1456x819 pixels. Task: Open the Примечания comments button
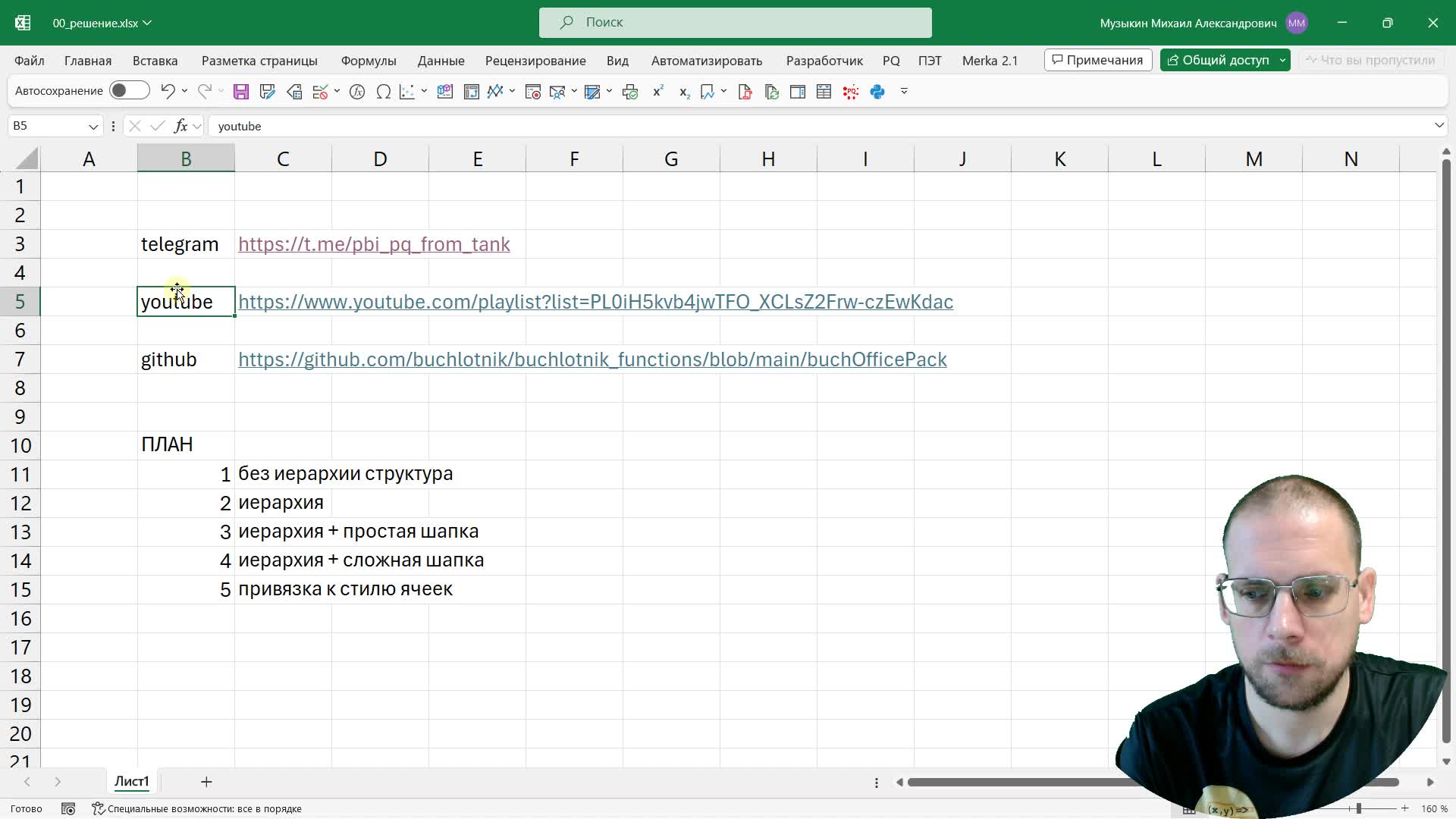[1097, 61]
